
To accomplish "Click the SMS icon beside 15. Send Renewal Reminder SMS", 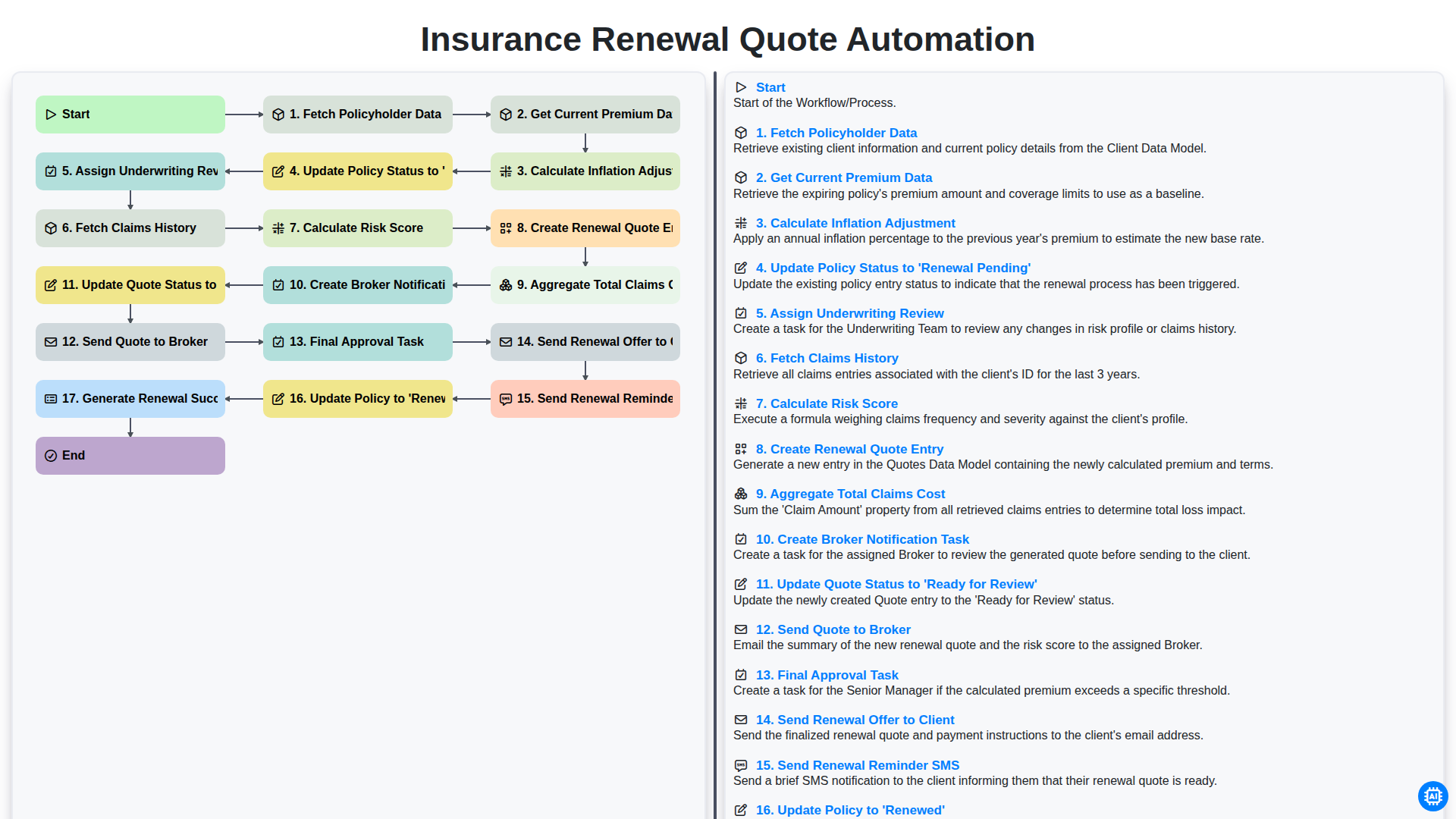I will pyautogui.click(x=741, y=765).
